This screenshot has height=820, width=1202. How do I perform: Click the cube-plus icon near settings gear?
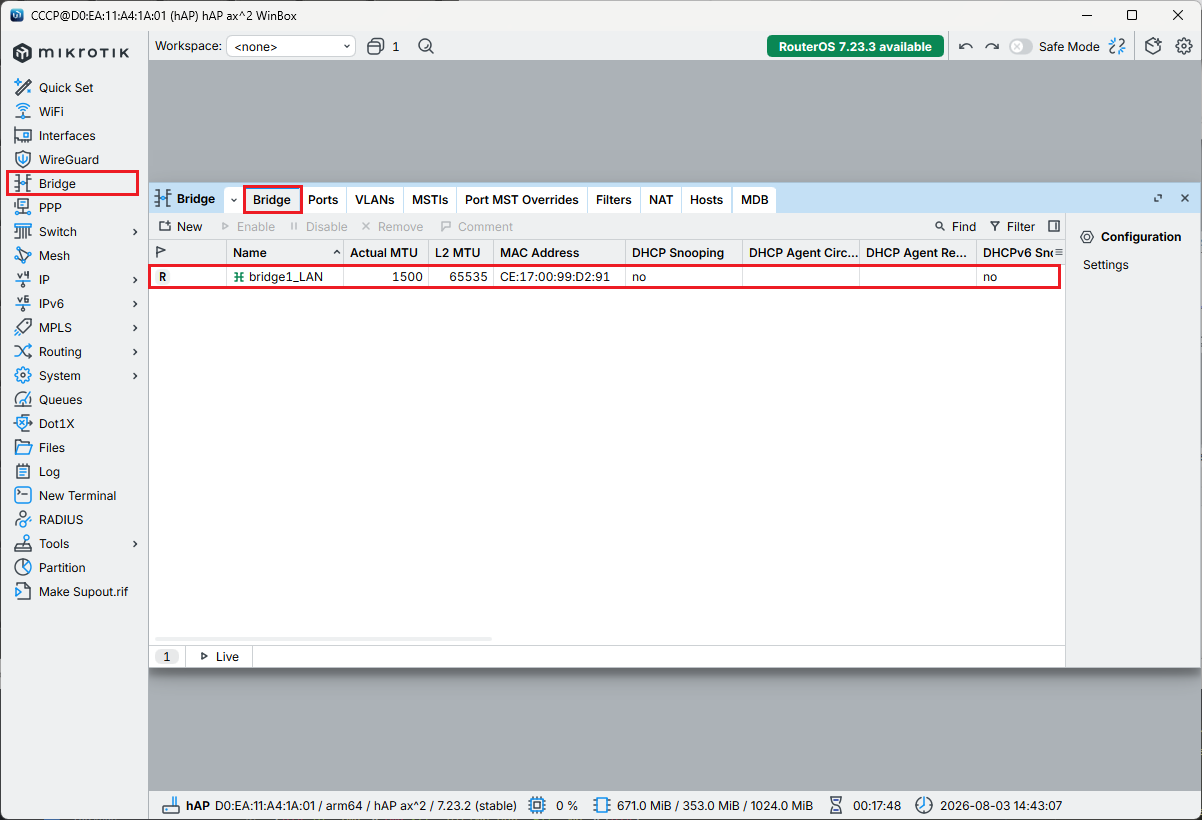click(x=1153, y=46)
